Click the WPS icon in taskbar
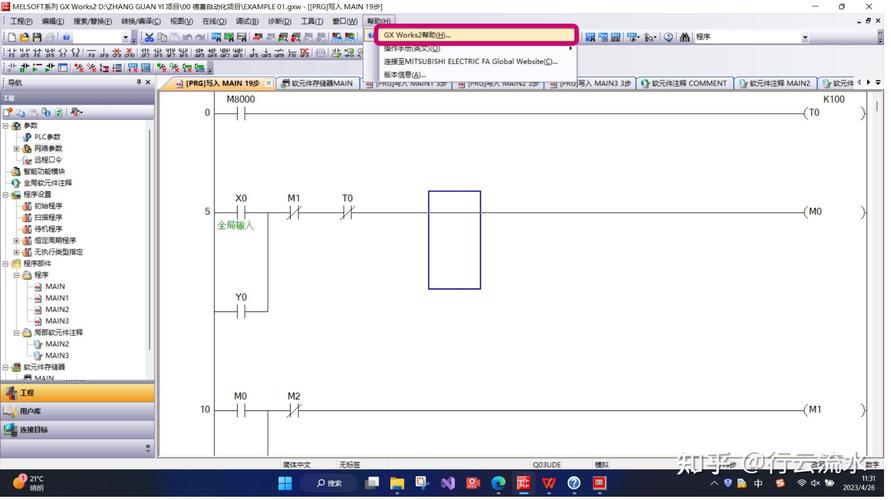 [549, 484]
